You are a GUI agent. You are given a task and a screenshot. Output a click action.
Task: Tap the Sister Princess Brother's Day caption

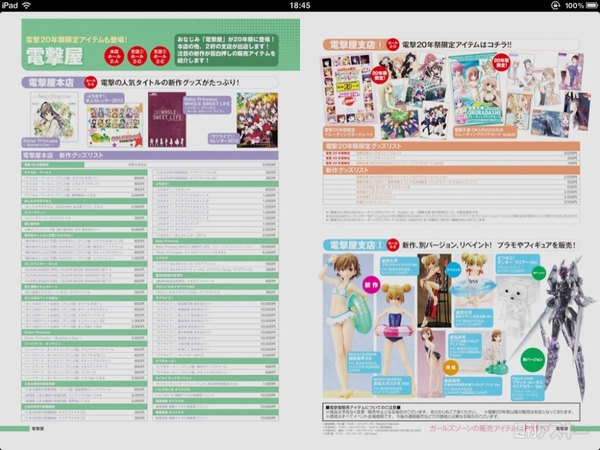(41, 143)
